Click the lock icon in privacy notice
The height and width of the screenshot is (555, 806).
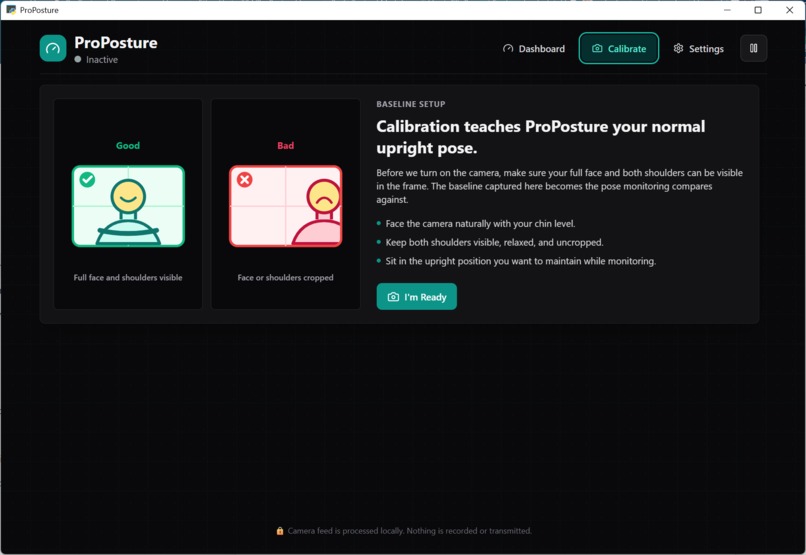point(280,531)
